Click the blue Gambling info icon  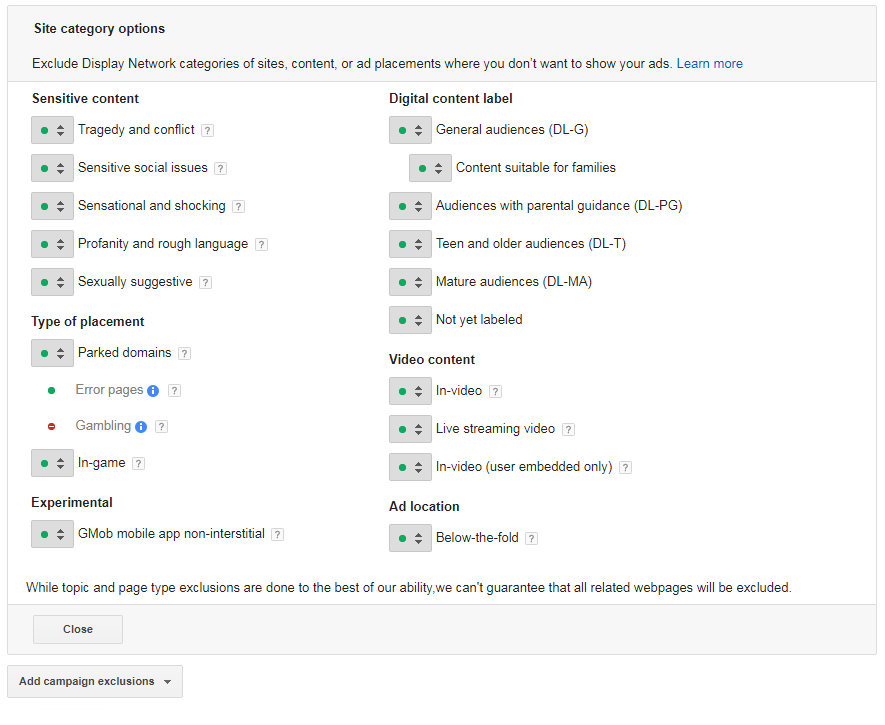pos(141,427)
